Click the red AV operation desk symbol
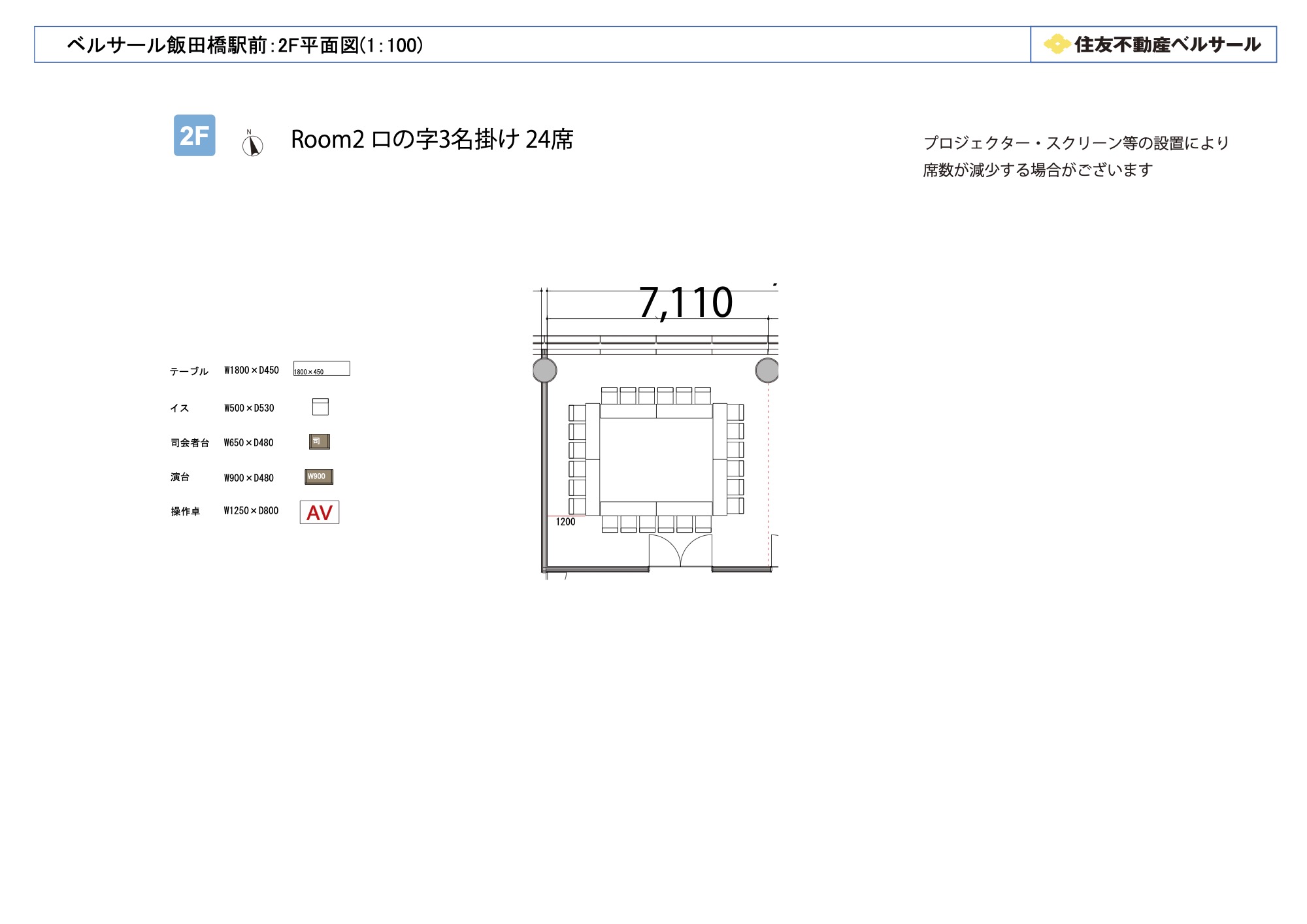The image size is (1307, 924). click(x=320, y=512)
